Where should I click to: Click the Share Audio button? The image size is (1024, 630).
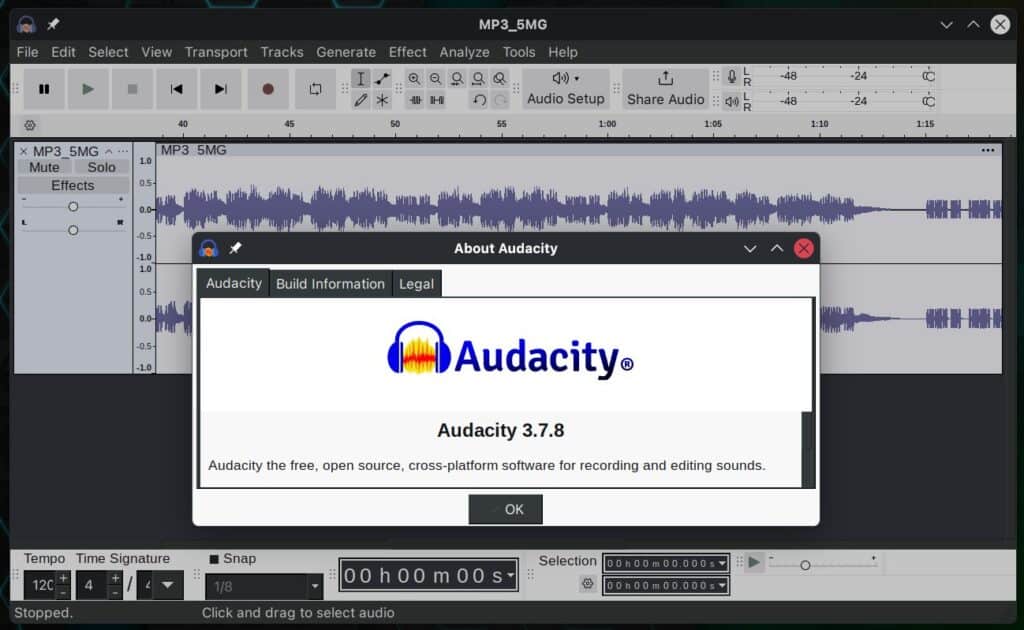[665, 89]
